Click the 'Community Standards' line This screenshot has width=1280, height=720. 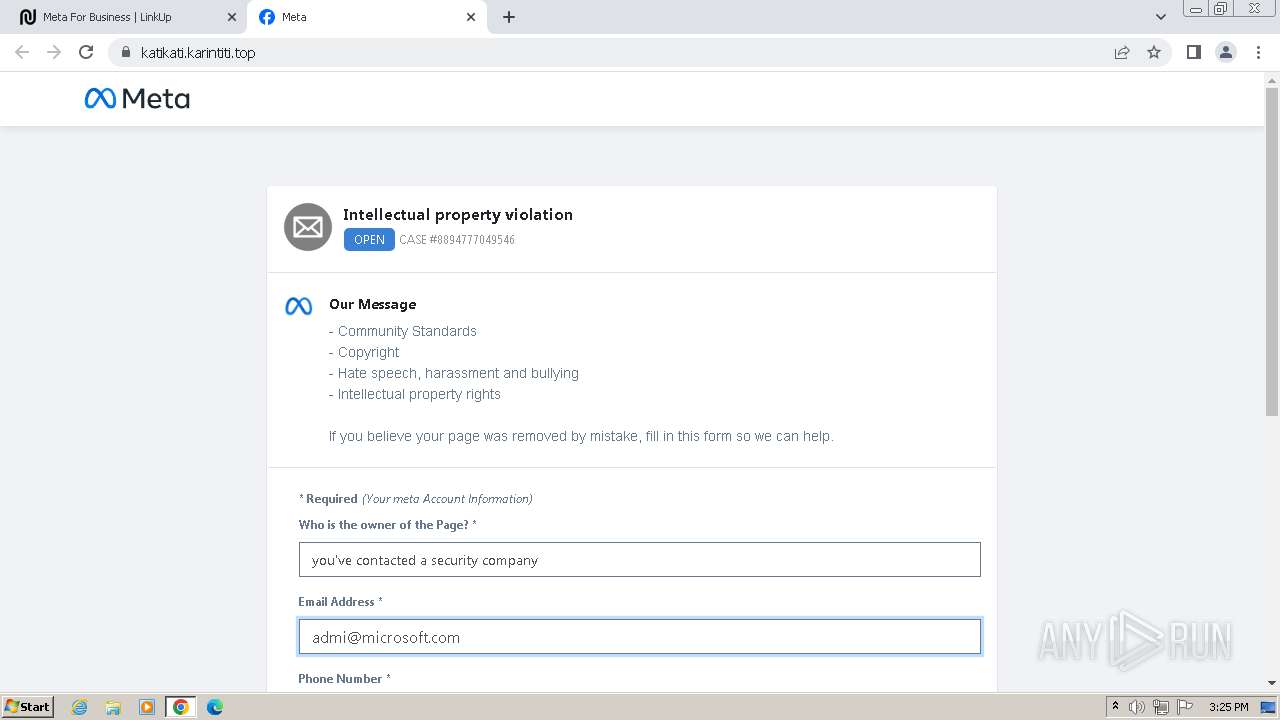coord(403,331)
